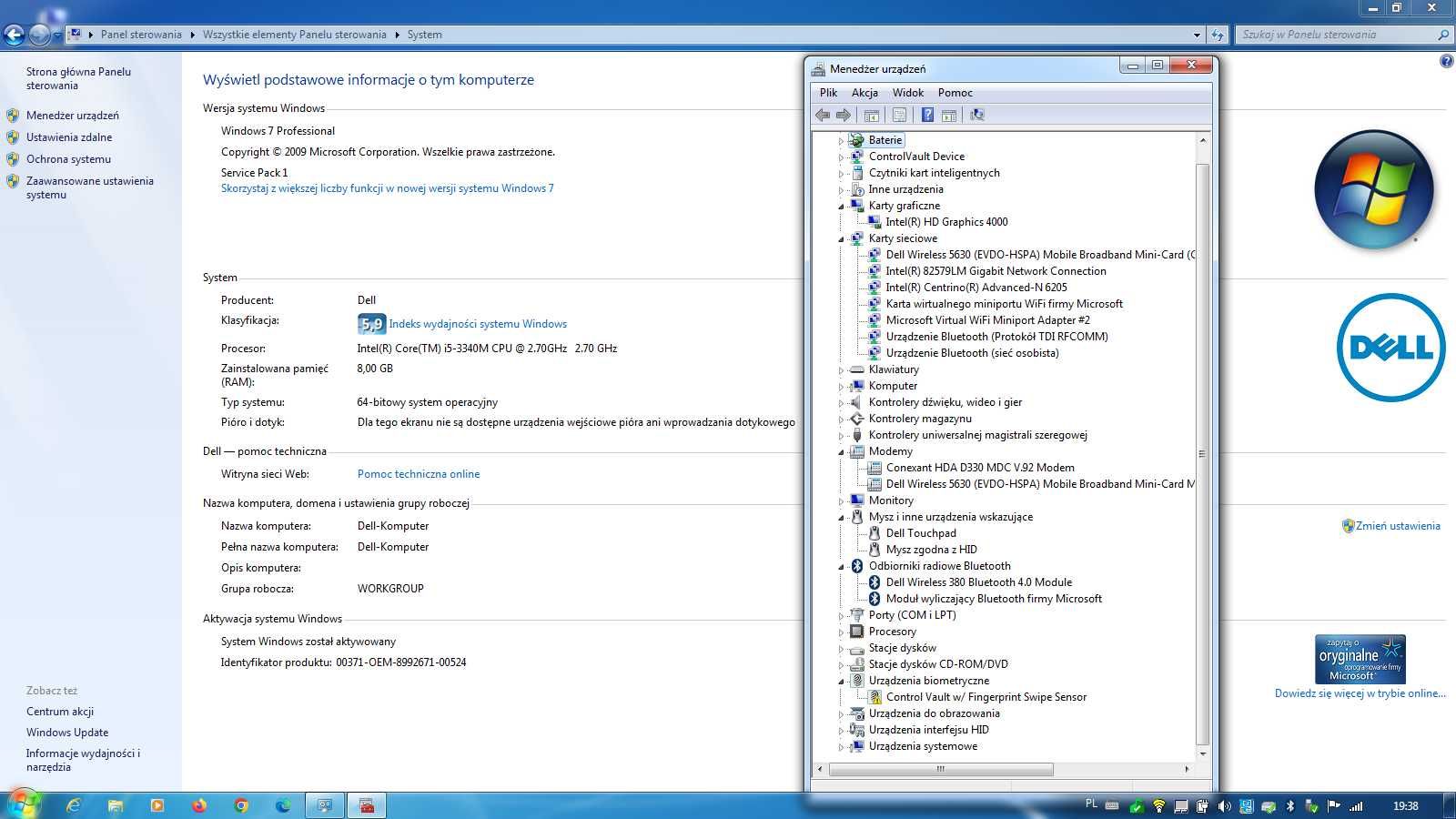The image size is (1456, 819).
Task: Click Indeks wydajności systemu Windows link
Action: (478, 324)
